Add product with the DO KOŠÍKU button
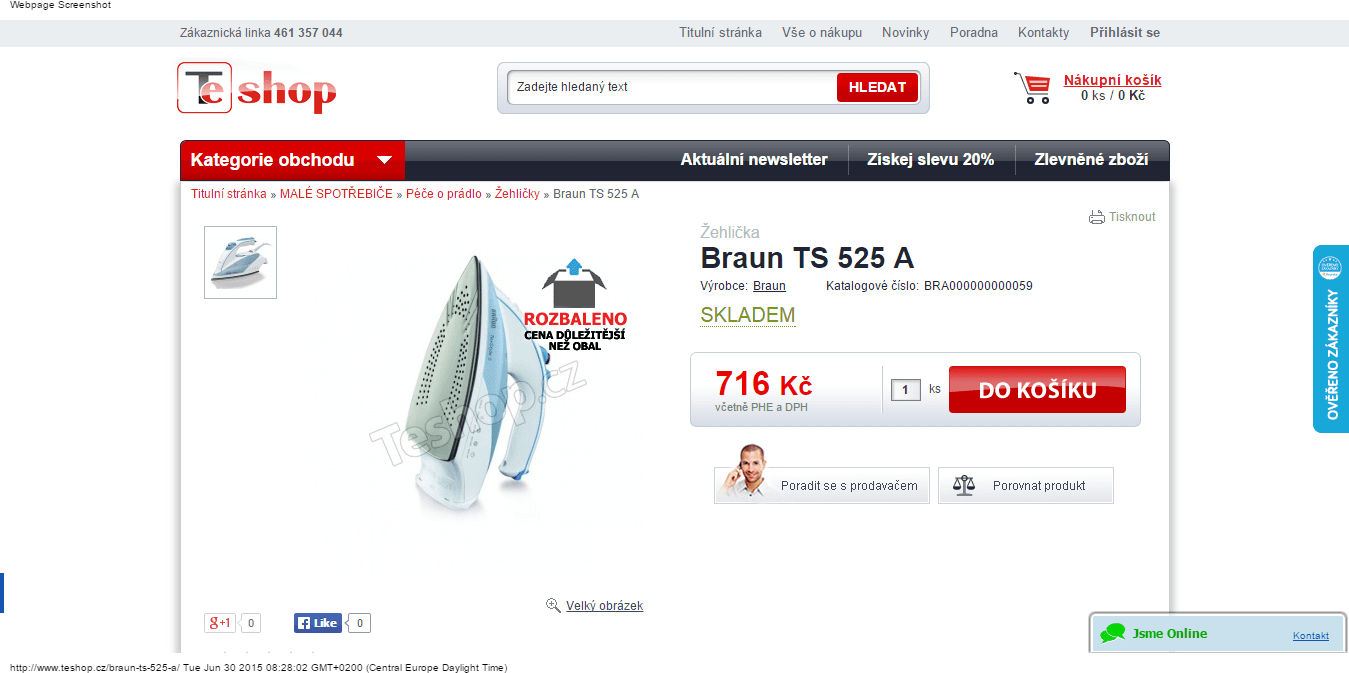Viewport: 1349px width, 673px height. click(x=1037, y=390)
